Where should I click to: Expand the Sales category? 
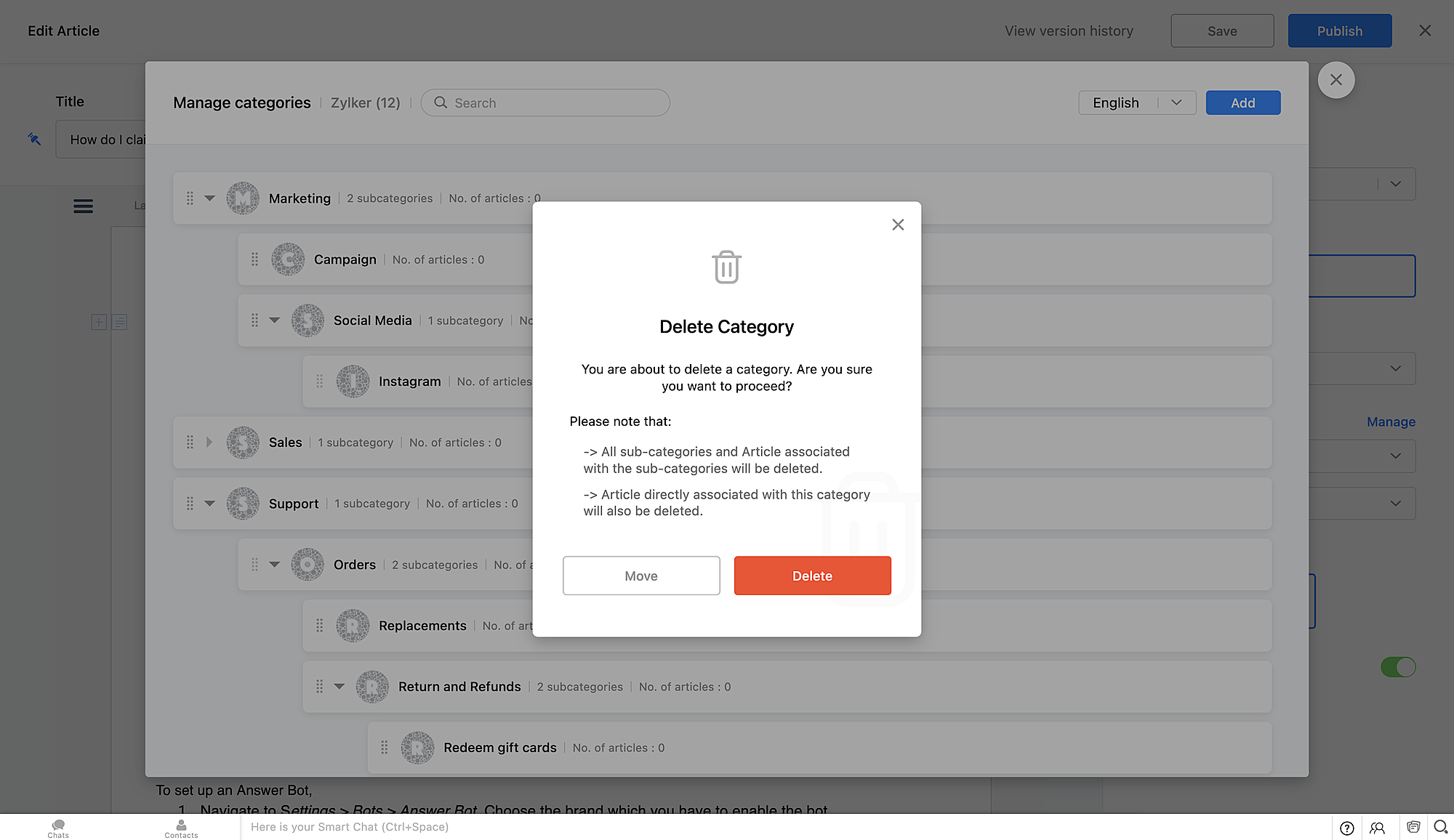click(x=209, y=443)
